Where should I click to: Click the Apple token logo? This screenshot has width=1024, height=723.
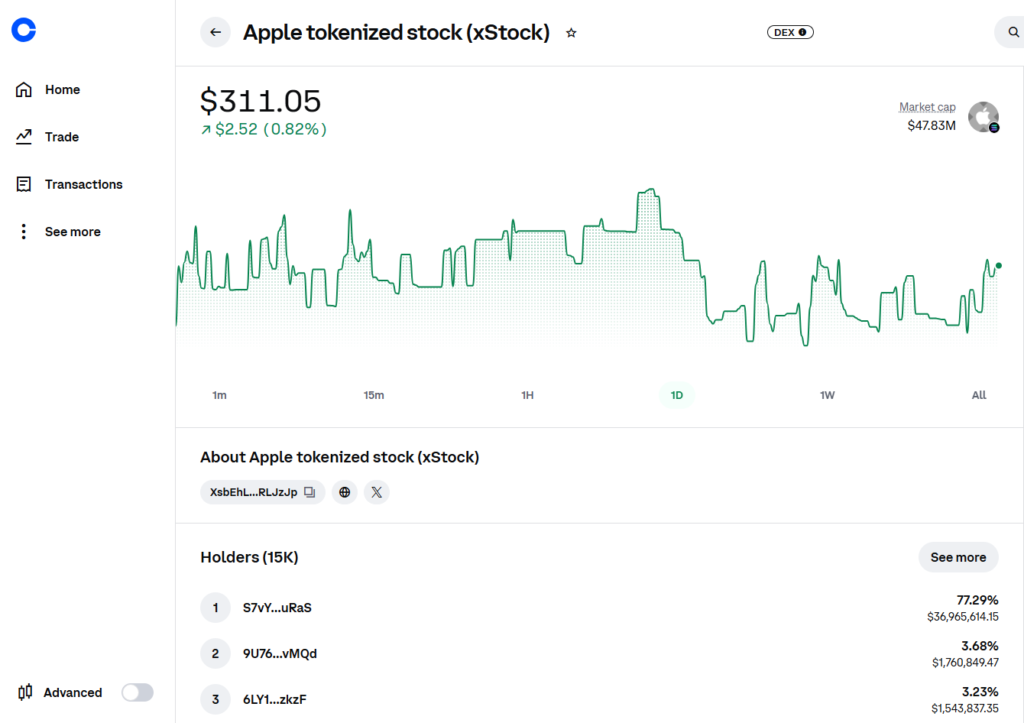984,118
